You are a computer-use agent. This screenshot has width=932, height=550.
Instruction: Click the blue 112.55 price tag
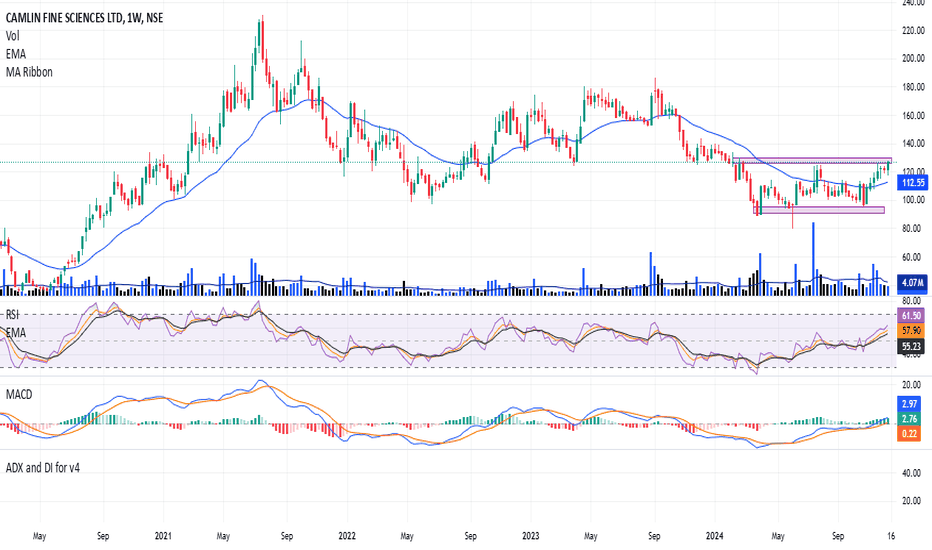coord(912,183)
